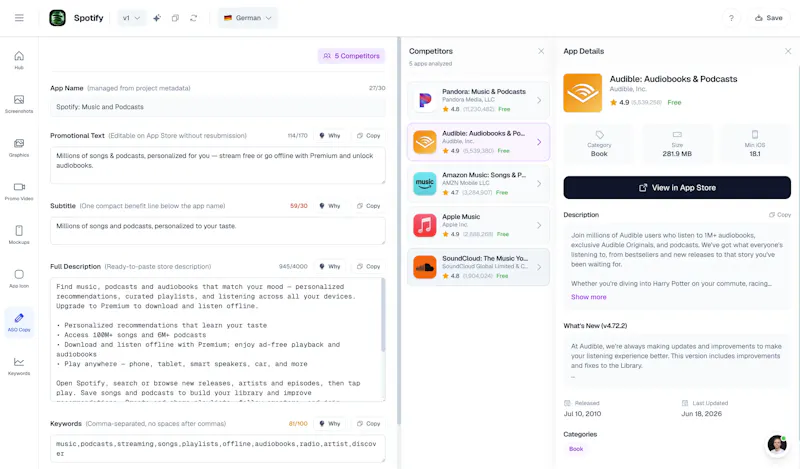Select Amazon Music competitor row
Screen dimensions: 800x469
point(478,184)
